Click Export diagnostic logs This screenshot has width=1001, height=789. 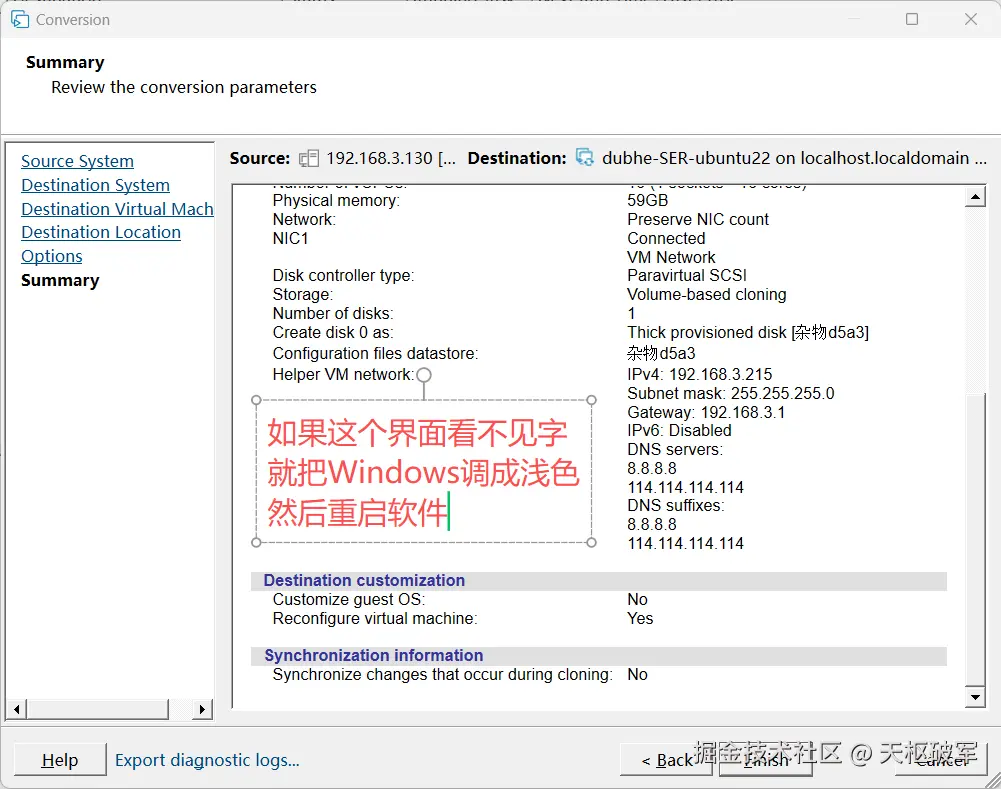[x=206, y=760]
